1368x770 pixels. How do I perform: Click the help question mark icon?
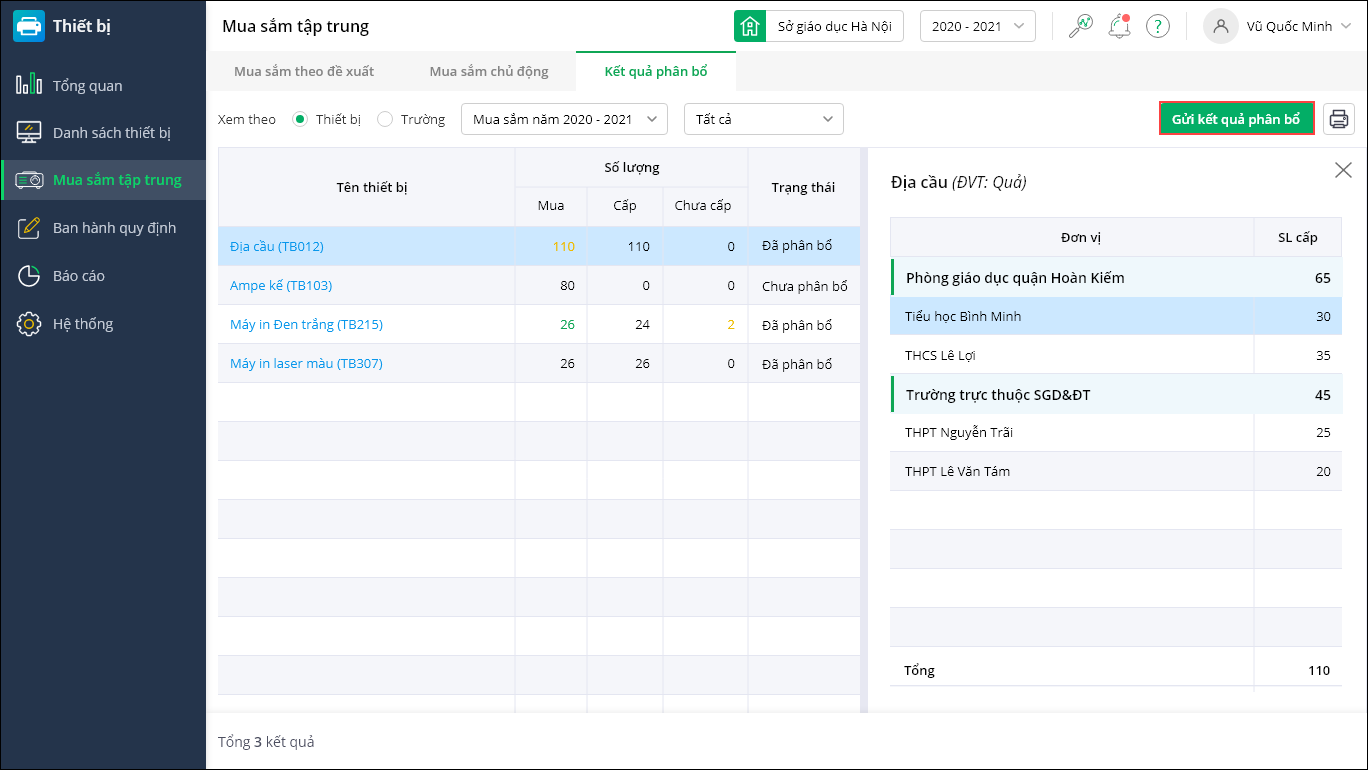pos(1158,27)
